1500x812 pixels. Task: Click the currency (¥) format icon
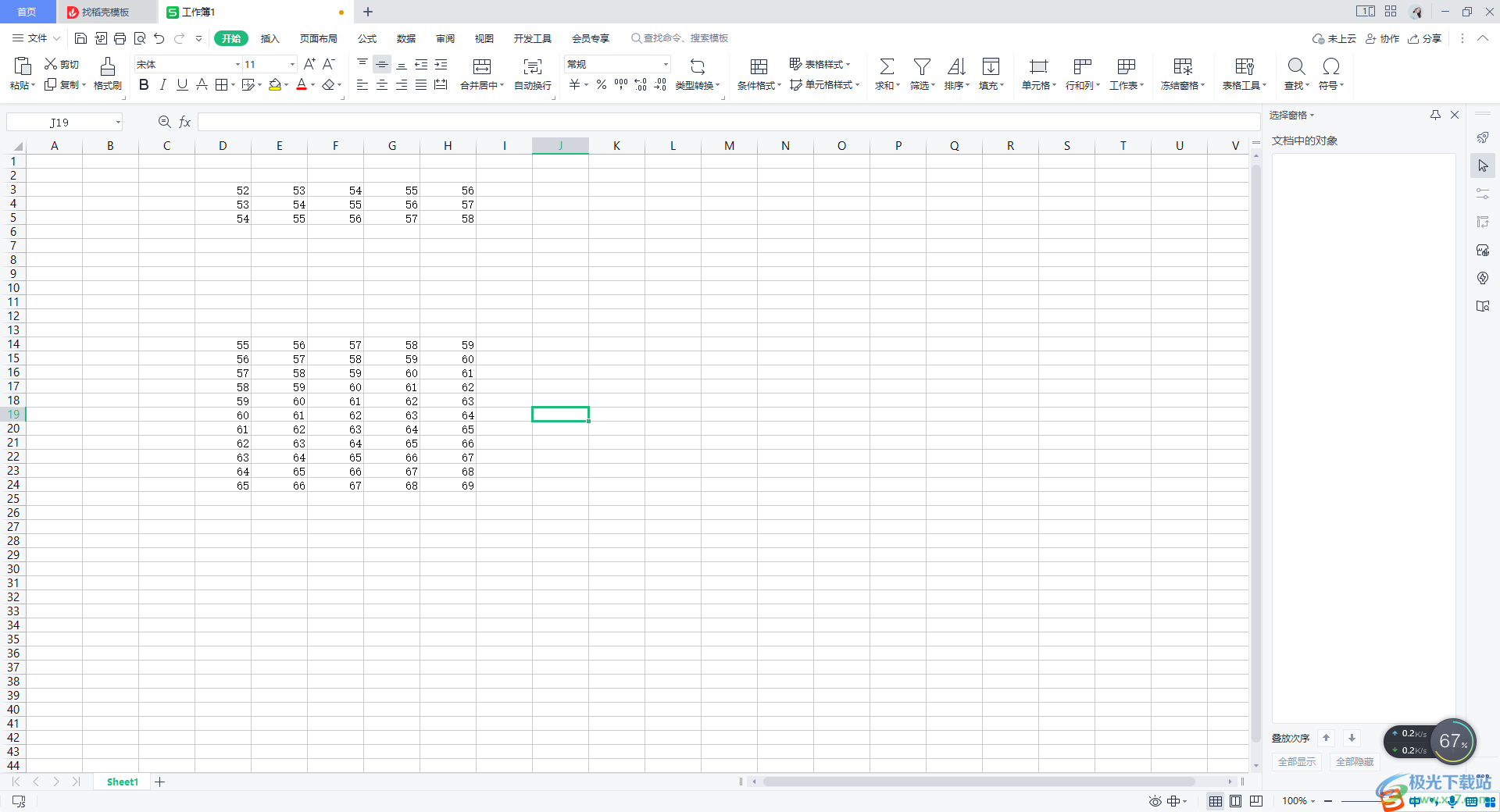point(575,84)
